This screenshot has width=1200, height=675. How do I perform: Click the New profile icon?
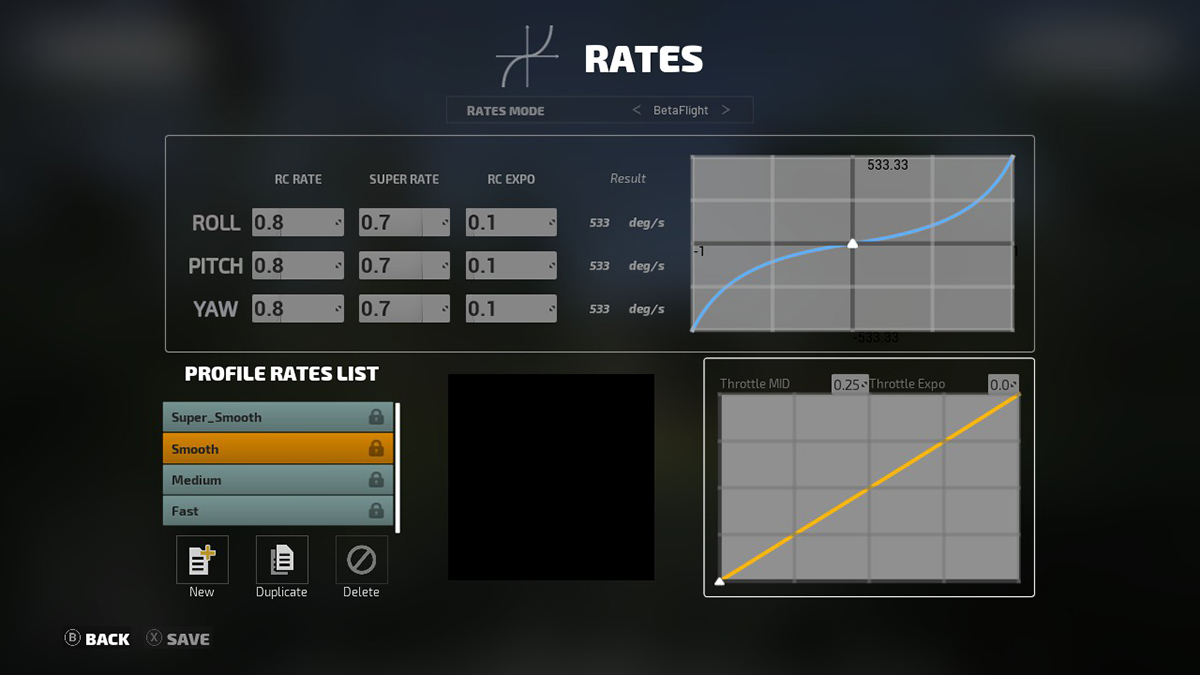[x=202, y=560]
